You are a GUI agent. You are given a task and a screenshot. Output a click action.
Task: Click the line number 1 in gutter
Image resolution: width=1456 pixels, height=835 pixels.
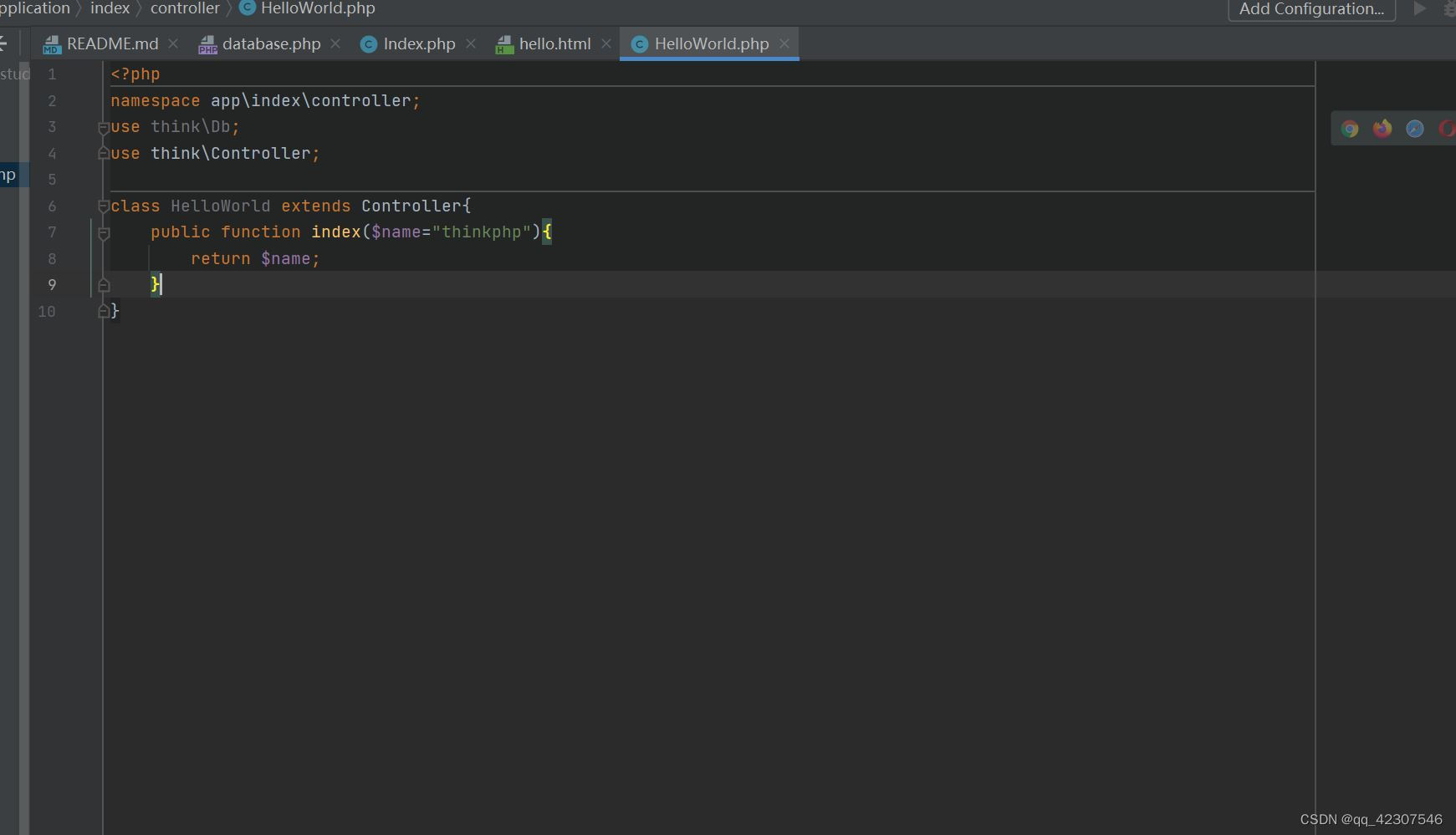pos(52,74)
